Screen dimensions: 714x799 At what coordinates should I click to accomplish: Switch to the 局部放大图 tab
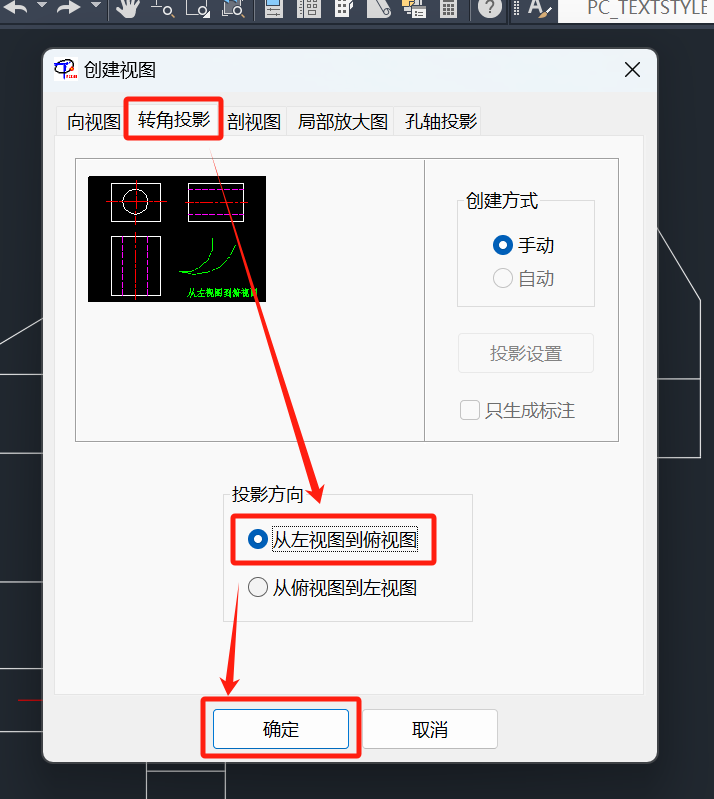coord(342,121)
